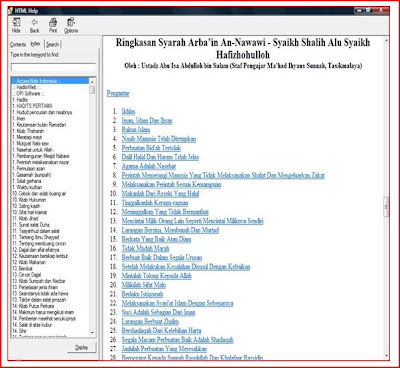Switch to the Search tab
Image resolution: width=400 pixels, height=368 pixels.
[53, 44]
